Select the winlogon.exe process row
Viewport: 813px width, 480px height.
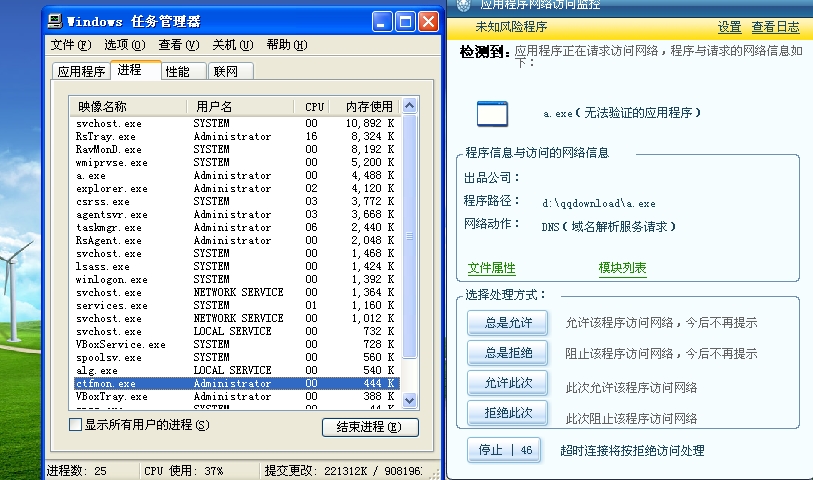pos(236,279)
